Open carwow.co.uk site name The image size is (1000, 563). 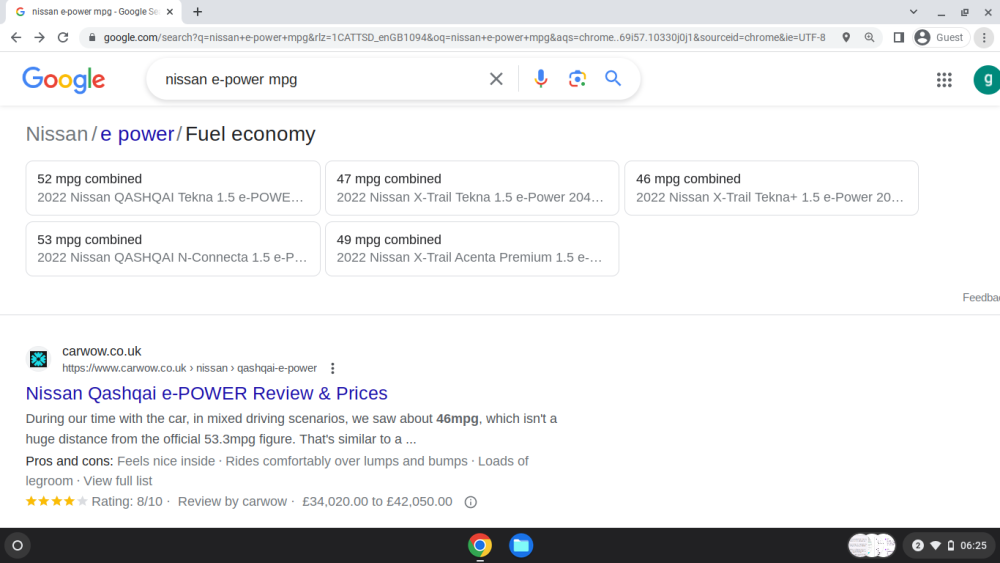[101, 351]
